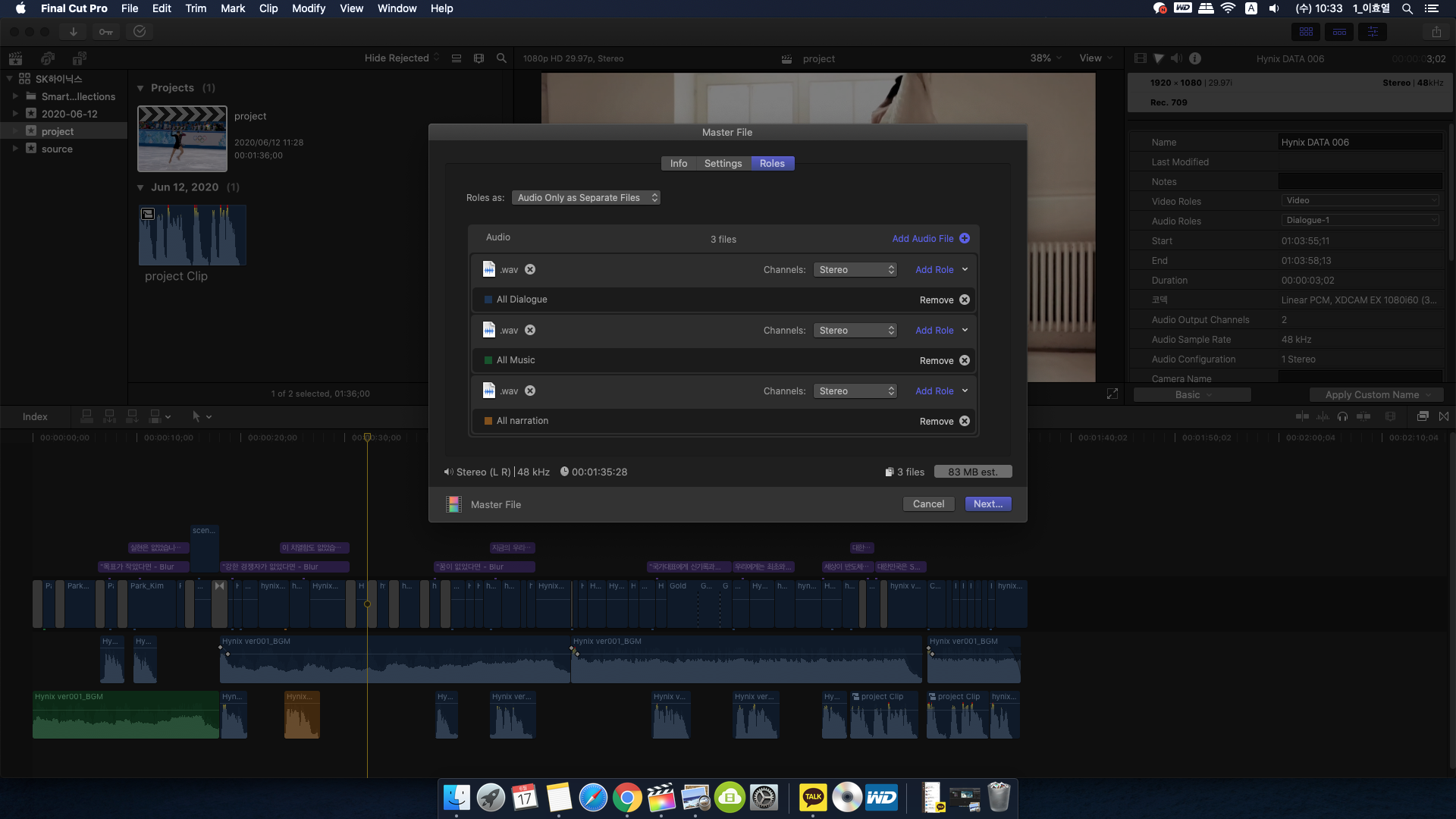Viewport: 1456px width, 819px height.
Task: Switch to the Settings tab
Action: [x=723, y=164]
